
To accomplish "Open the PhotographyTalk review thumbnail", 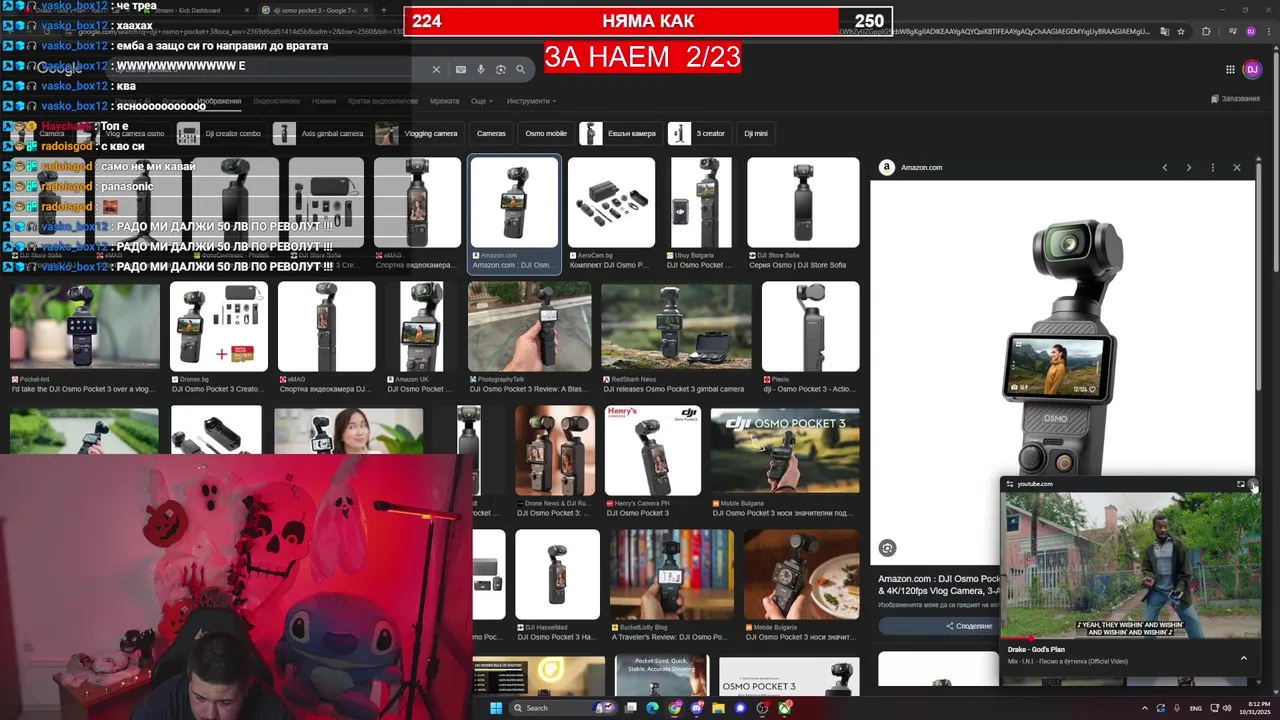I will [529, 327].
